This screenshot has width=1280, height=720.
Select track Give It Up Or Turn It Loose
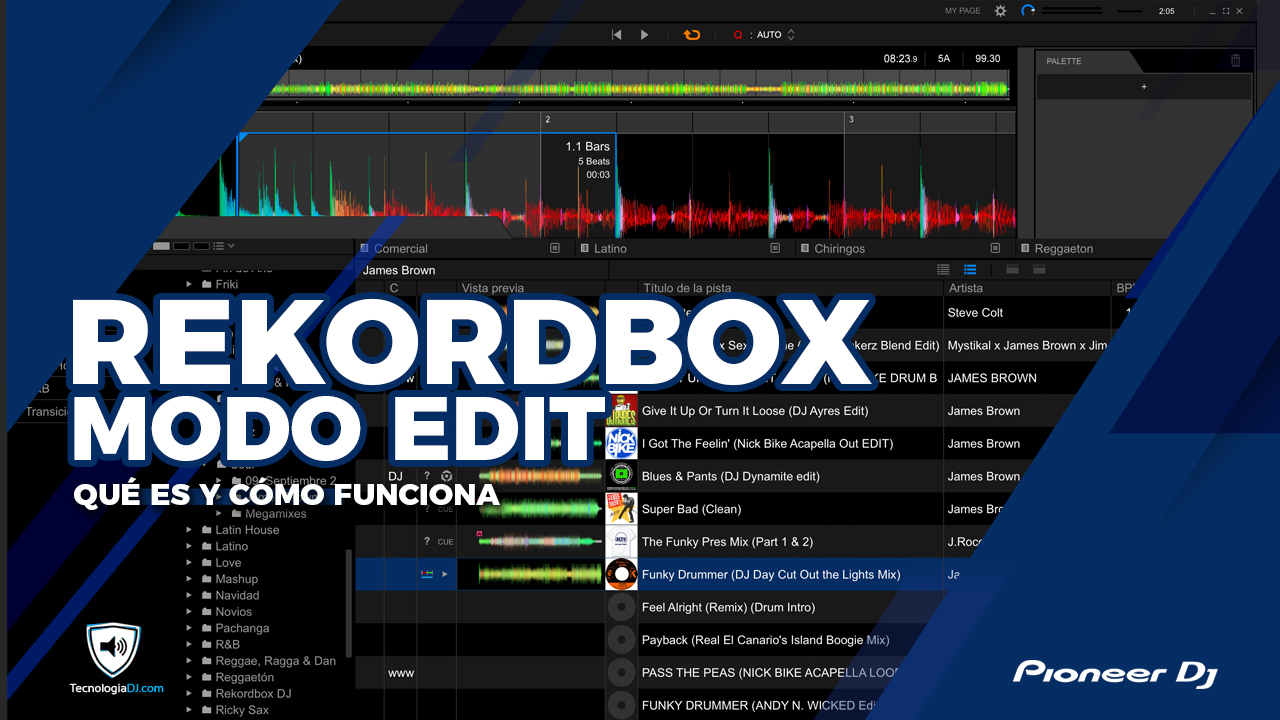pos(755,411)
